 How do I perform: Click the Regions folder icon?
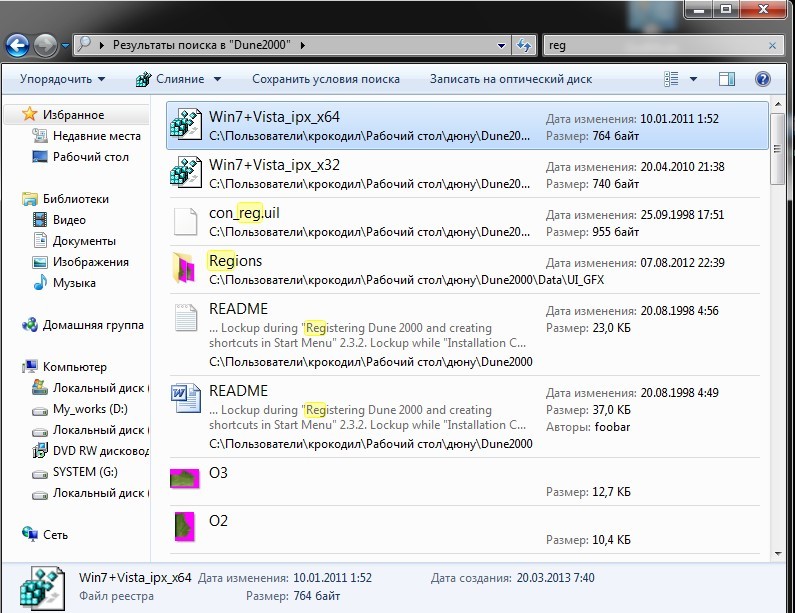(184, 267)
